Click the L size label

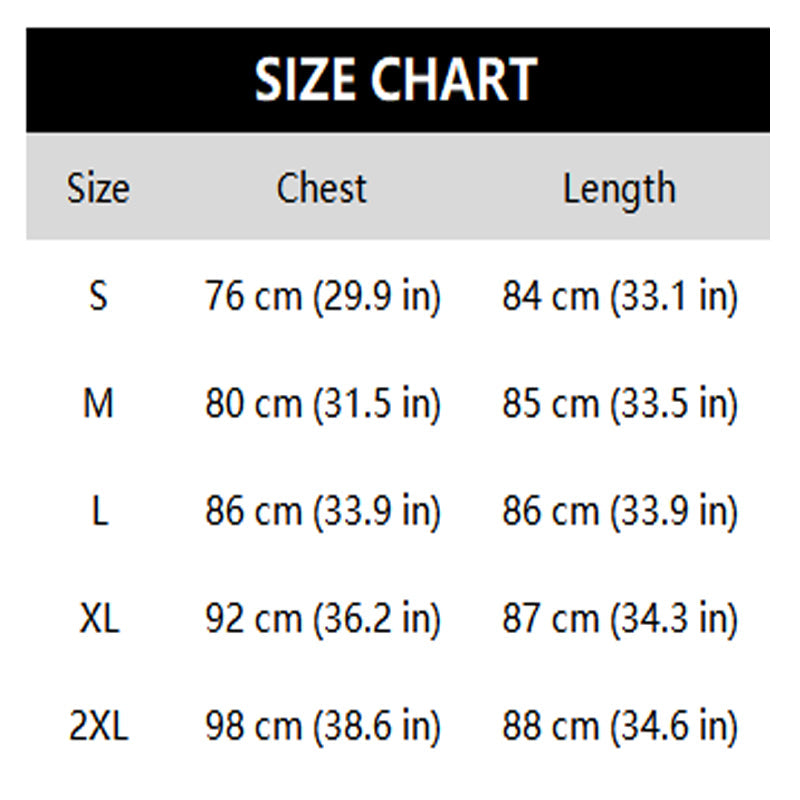pyautogui.click(x=98, y=512)
